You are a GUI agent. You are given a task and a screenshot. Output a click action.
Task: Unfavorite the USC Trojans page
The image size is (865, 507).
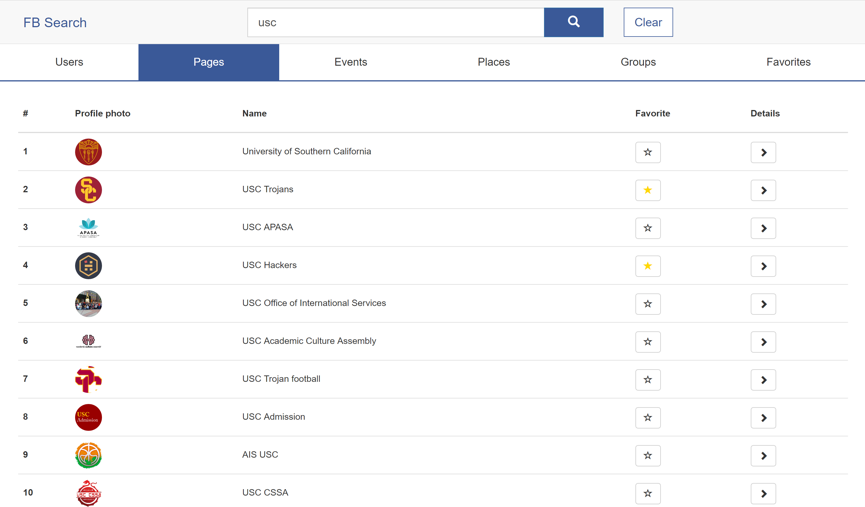point(648,190)
